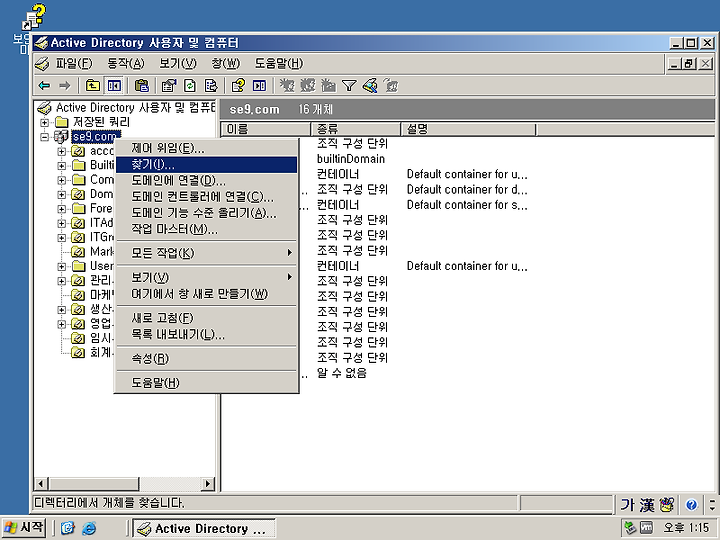Select 여기에서 창 새로 만들기(W)
This screenshot has width=720, height=540.
coord(206,294)
